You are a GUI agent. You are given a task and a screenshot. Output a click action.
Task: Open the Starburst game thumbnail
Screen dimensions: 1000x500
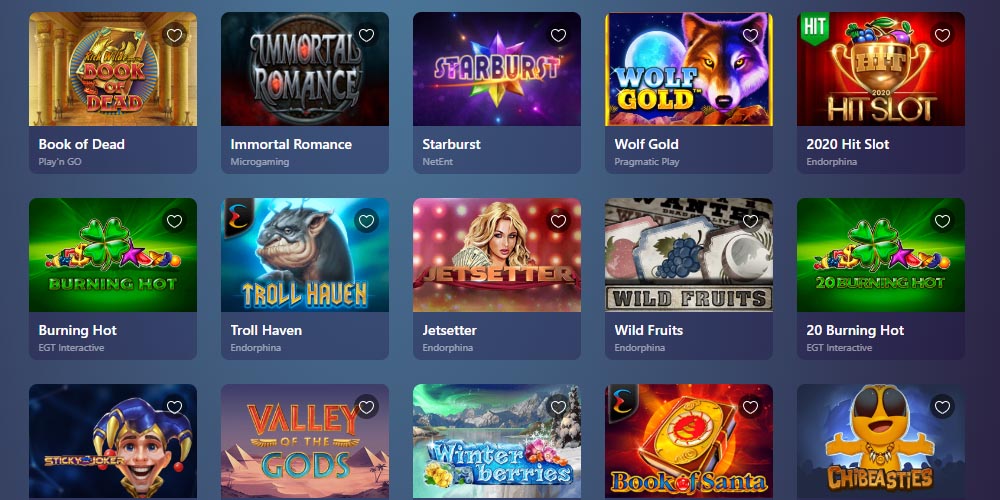point(497,69)
